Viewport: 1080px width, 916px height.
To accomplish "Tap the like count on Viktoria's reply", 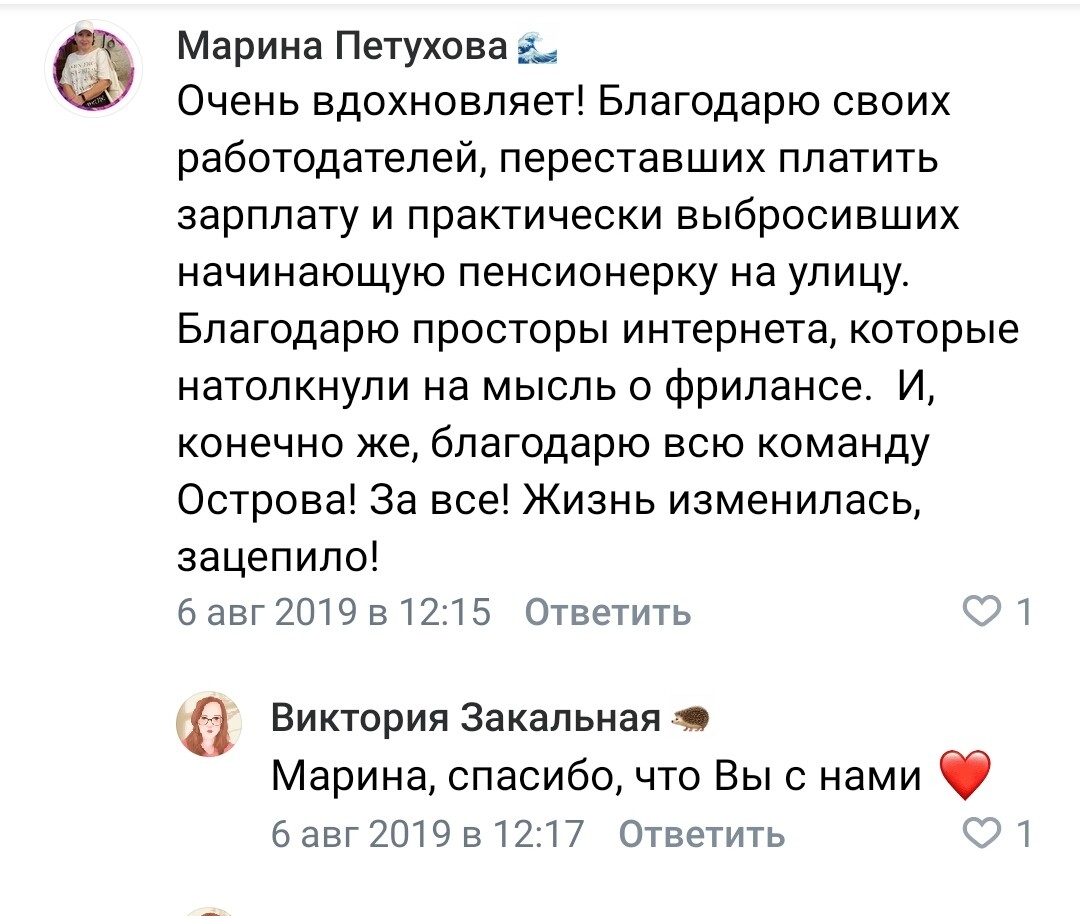I will 1024,833.
